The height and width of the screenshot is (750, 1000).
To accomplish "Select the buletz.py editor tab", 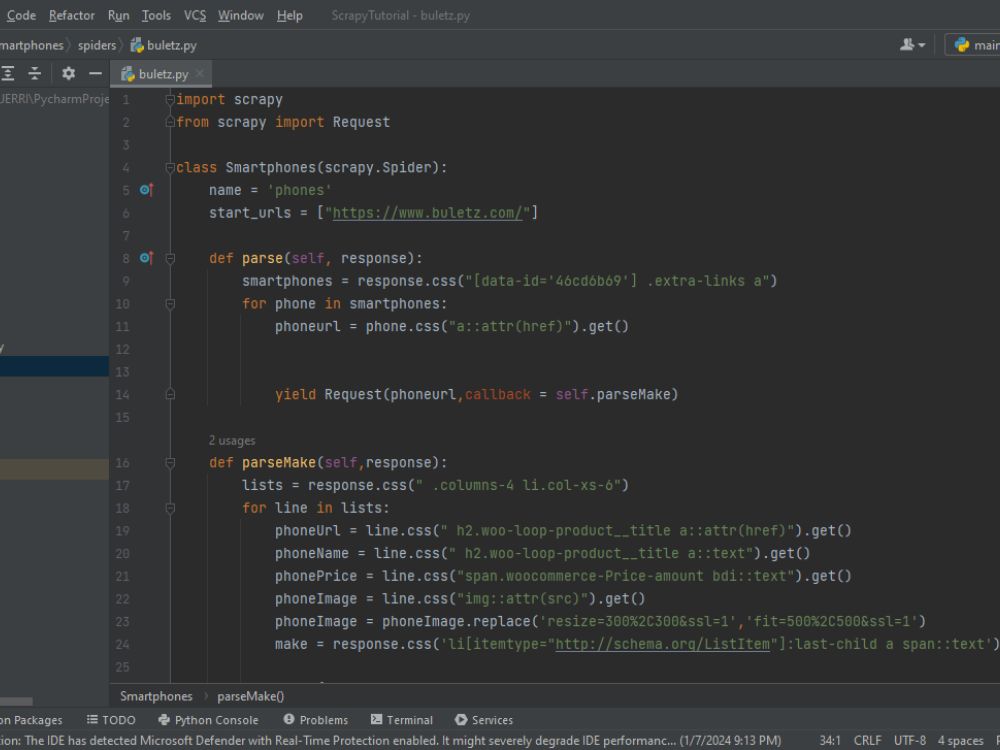I will click(x=163, y=74).
